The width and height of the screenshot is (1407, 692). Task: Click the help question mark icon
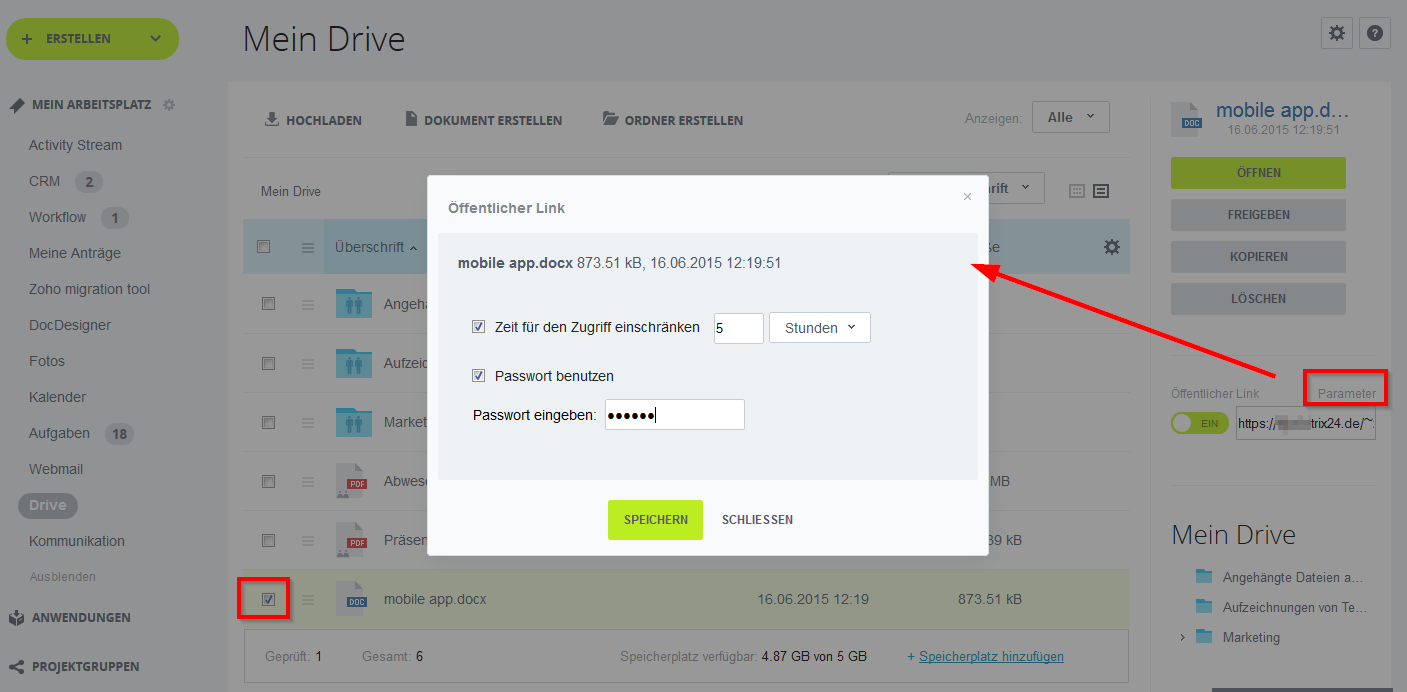pyautogui.click(x=1374, y=33)
